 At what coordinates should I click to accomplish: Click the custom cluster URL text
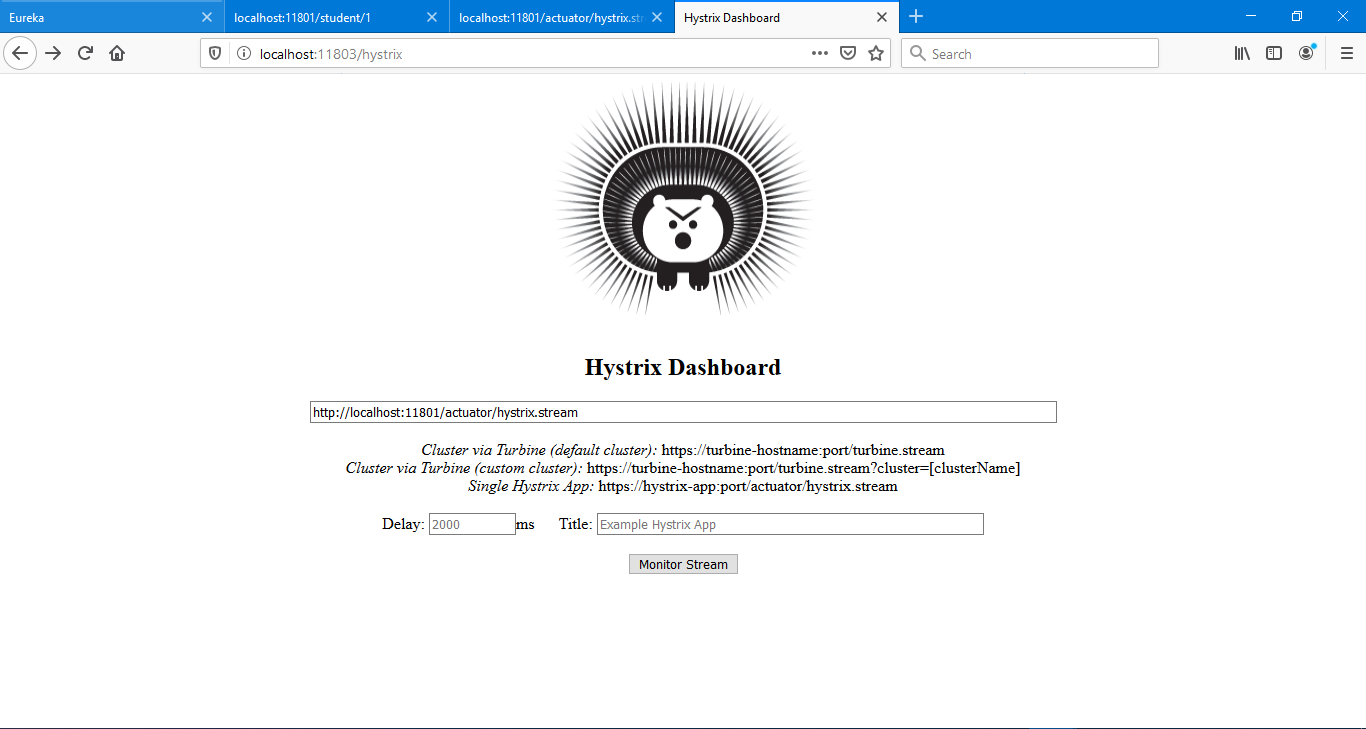(803, 468)
